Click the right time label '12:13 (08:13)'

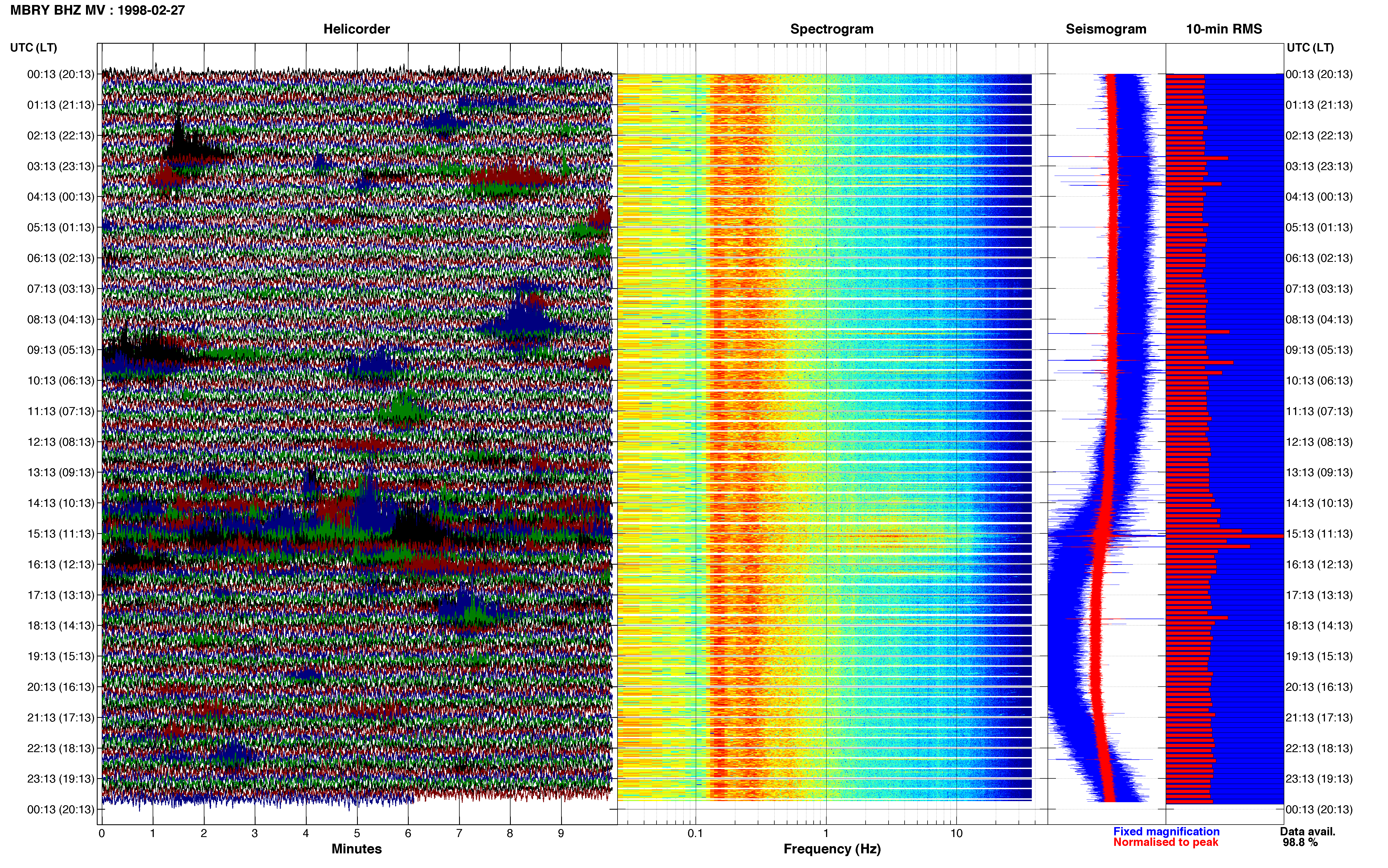[x=1319, y=442]
